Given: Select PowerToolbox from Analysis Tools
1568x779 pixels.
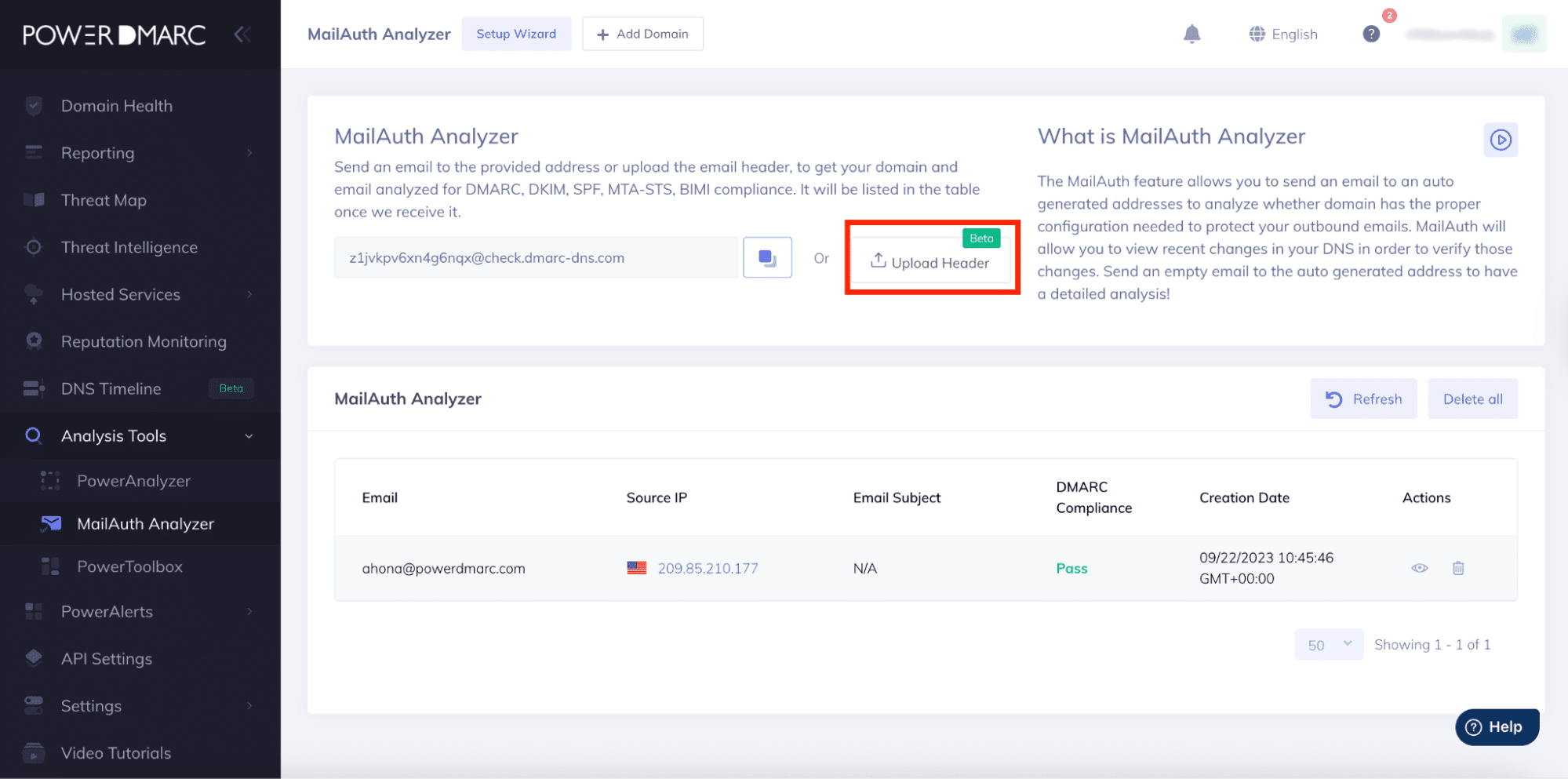Looking at the screenshot, I should click(x=129, y=566).
